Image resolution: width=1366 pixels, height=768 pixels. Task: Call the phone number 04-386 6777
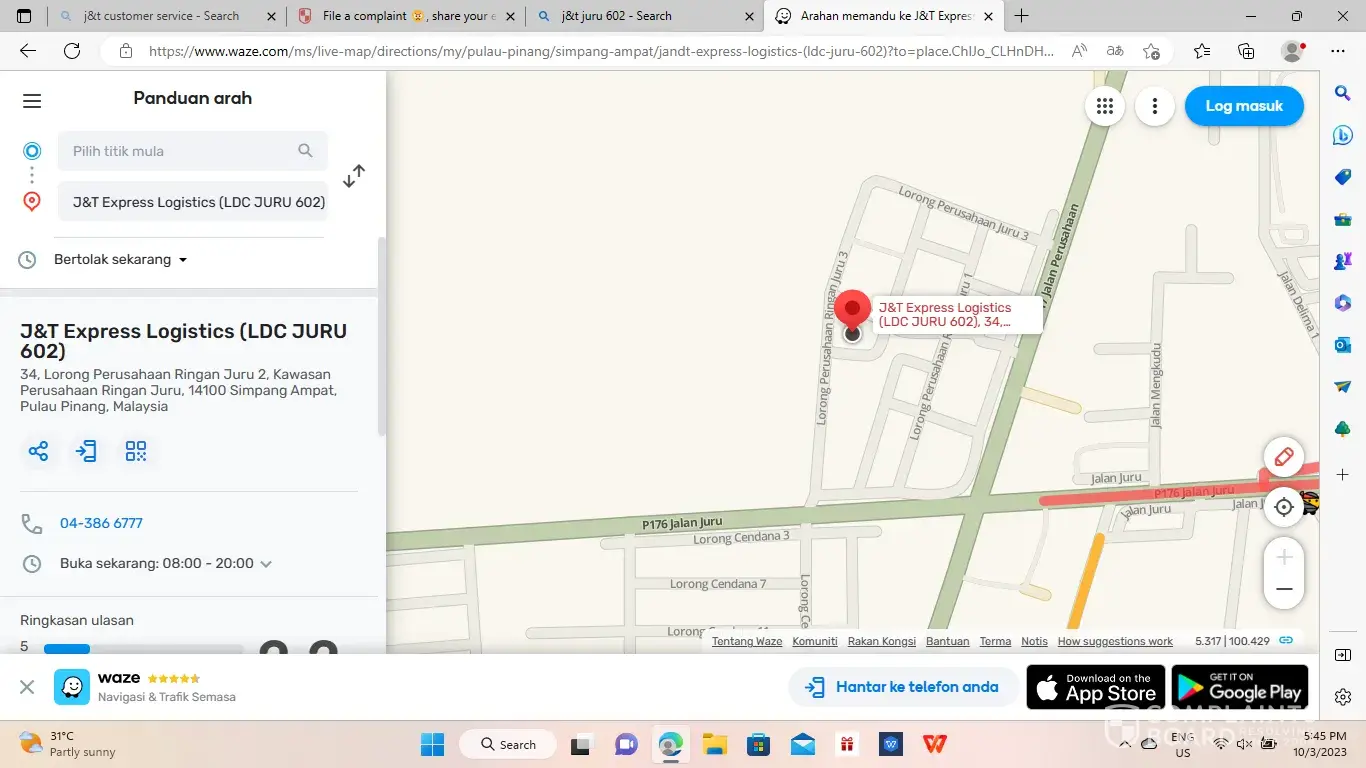pyautogui.click(x=101, y=523)
